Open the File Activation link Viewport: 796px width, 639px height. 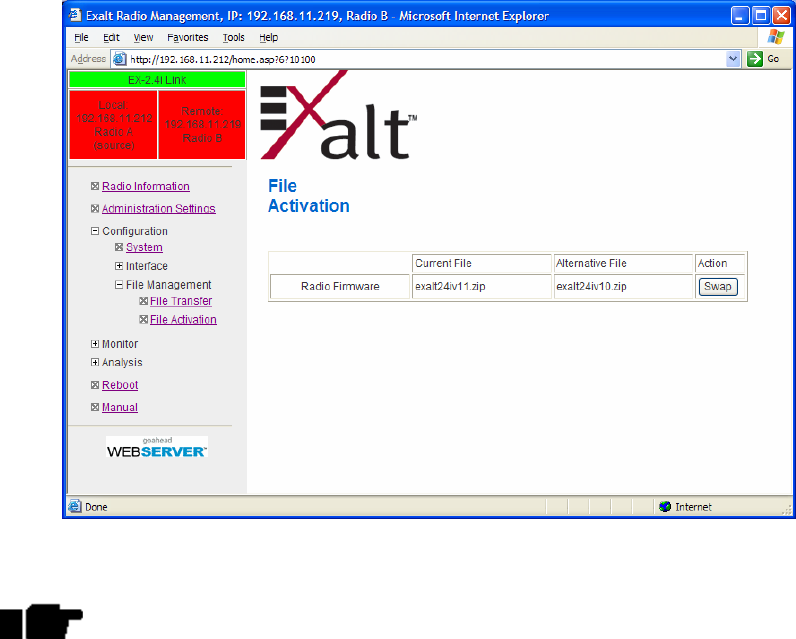[x=183, y=320]
